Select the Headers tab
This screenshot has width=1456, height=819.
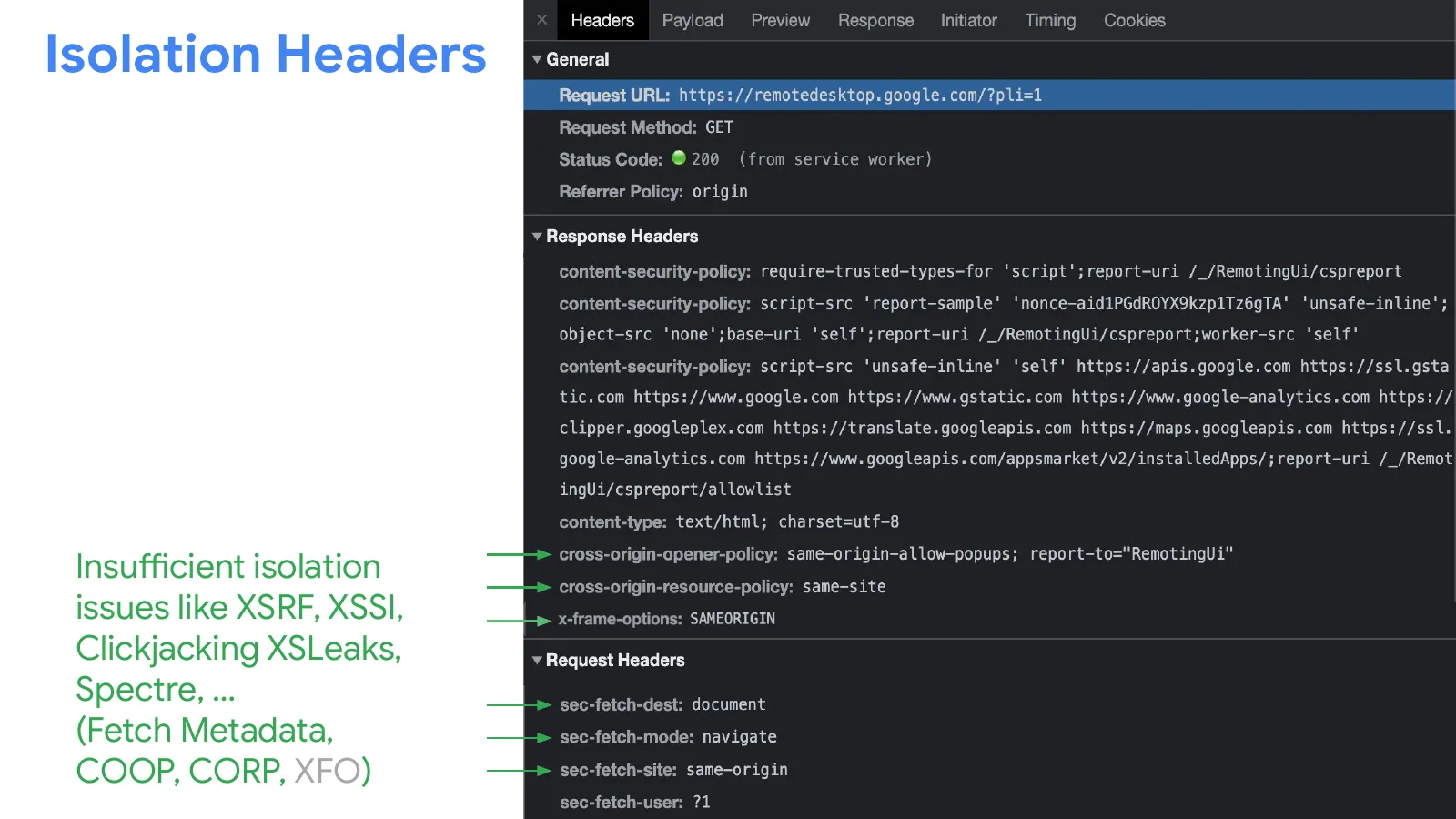click(x=602, y=20)
